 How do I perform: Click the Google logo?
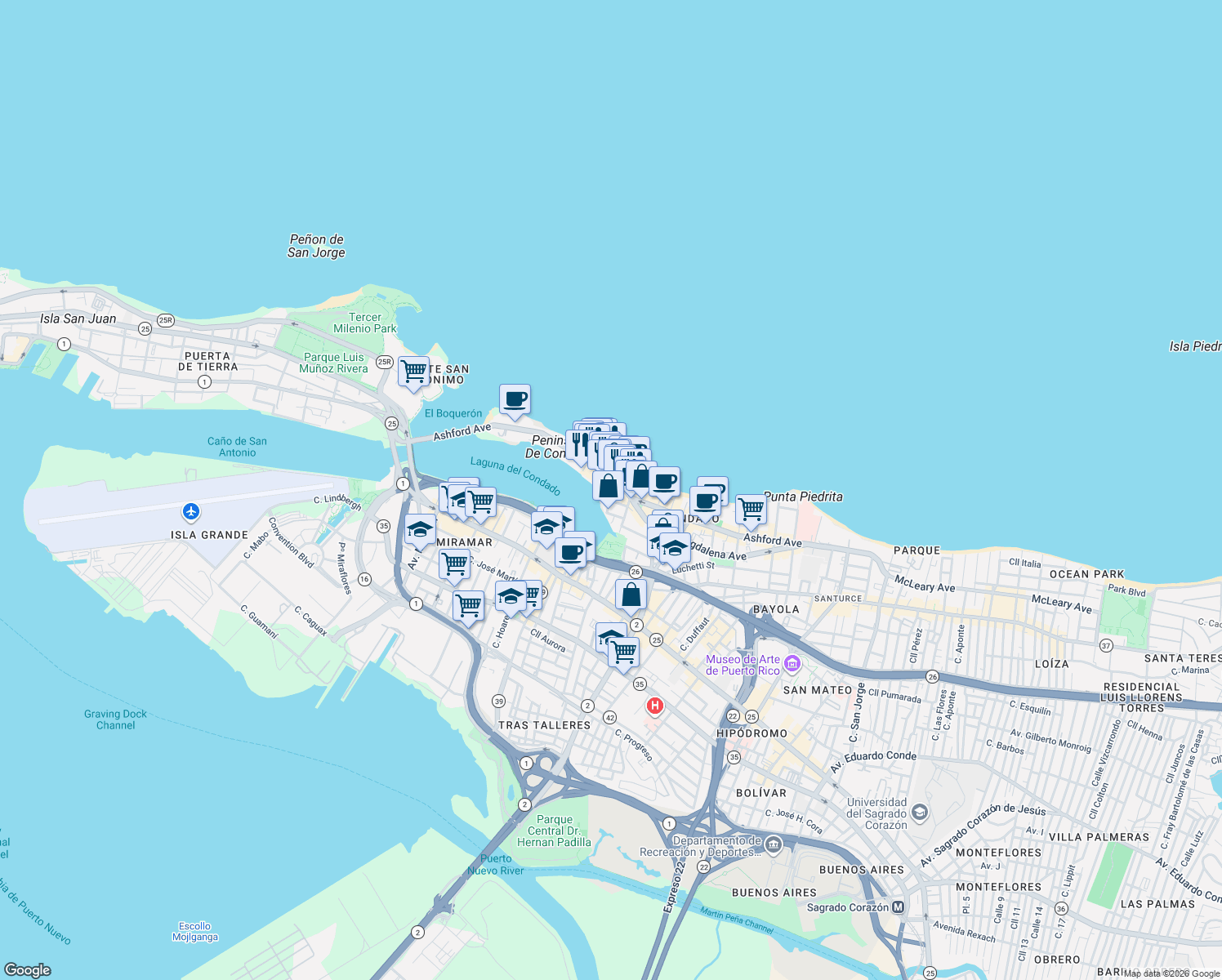click(27, 969)
